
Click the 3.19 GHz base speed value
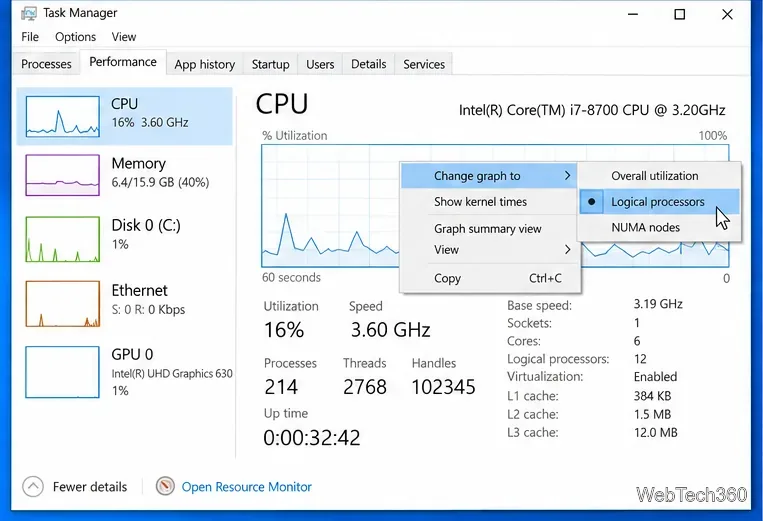658,304
